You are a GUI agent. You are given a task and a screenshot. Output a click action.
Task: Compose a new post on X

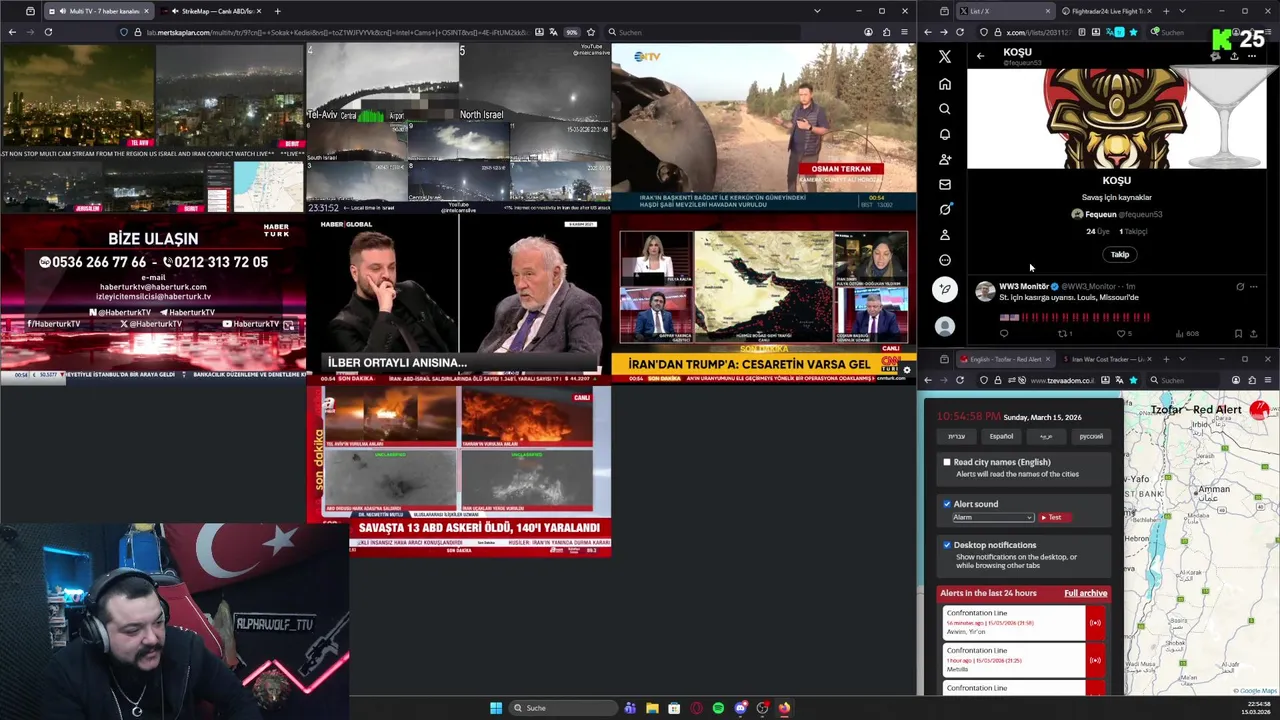[944, 289]
